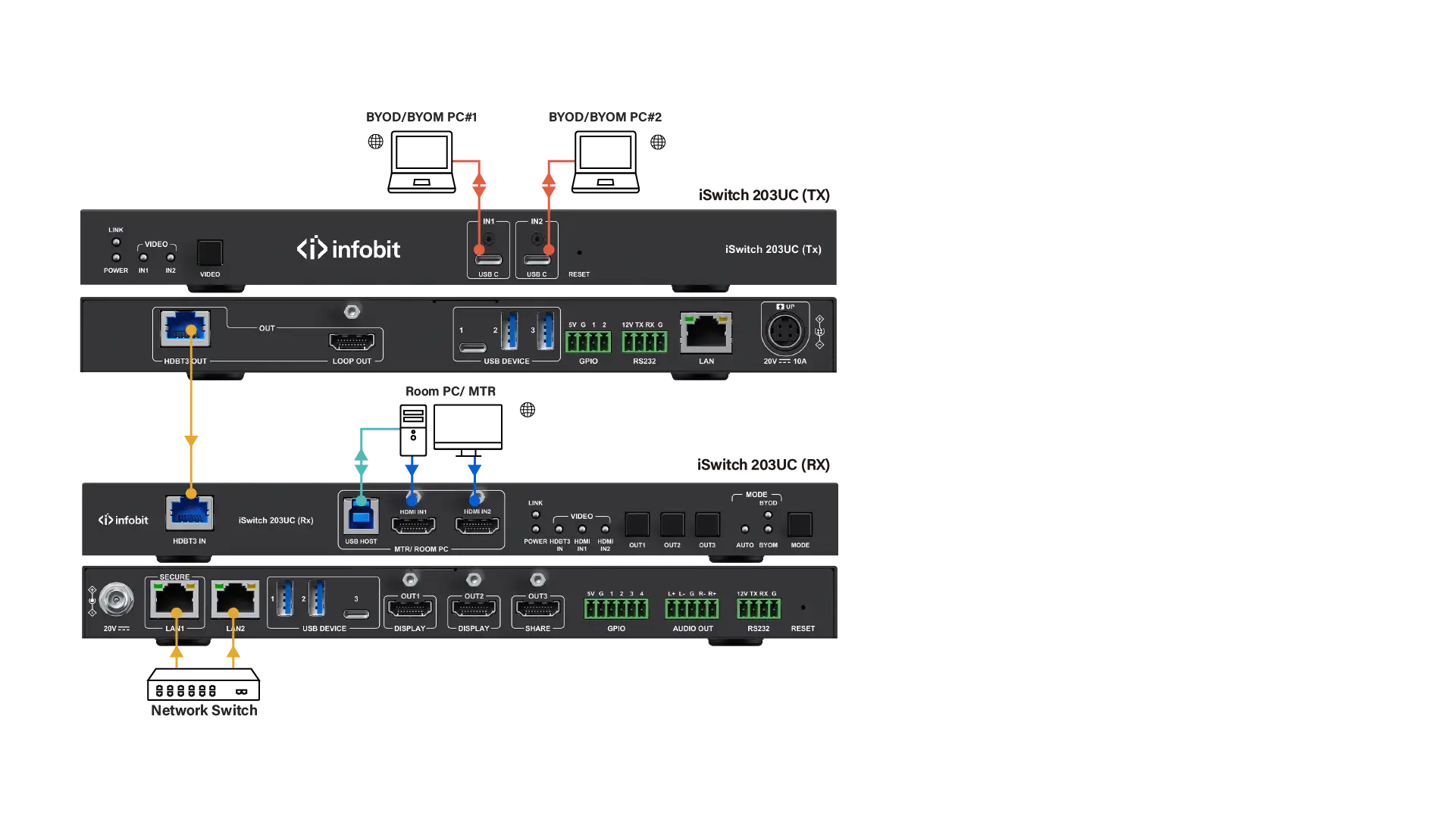Click the OUT2 DISPLAY HDMI port

pos(474,608)
